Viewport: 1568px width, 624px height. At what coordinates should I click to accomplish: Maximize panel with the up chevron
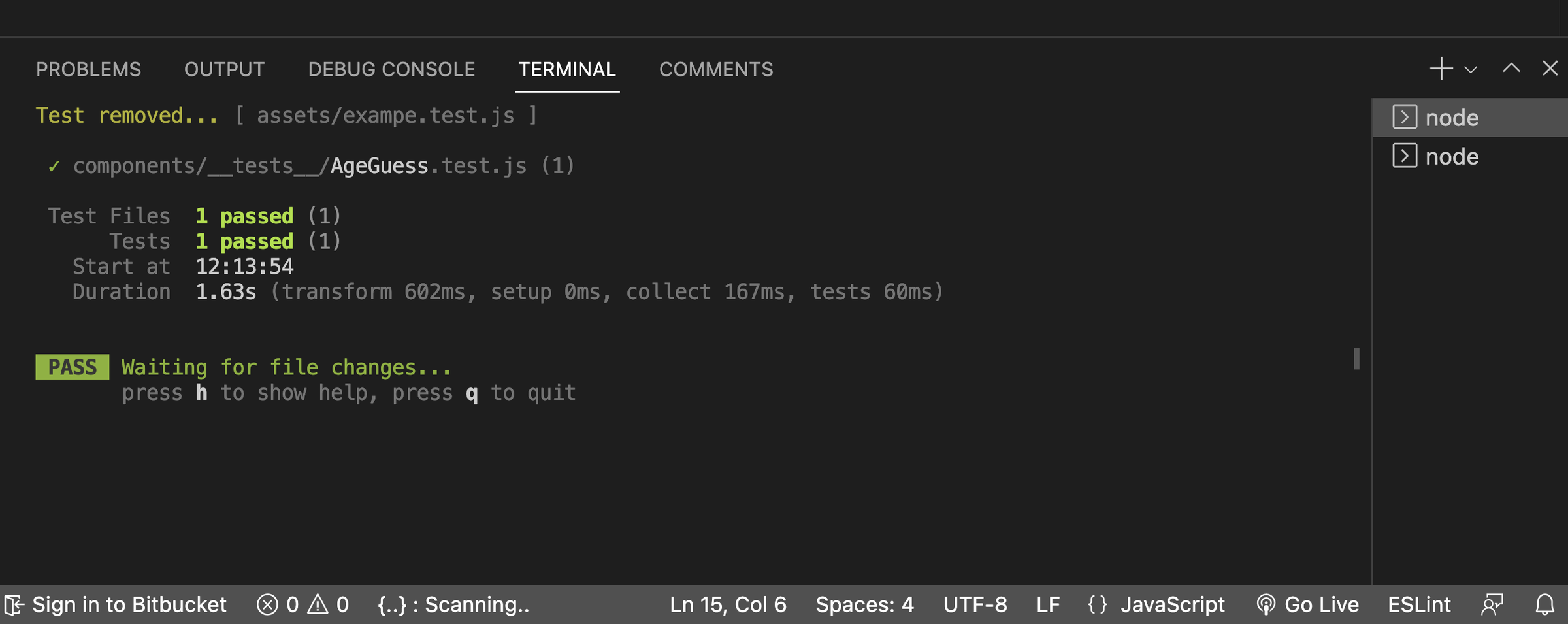(x=1511, y=69)
